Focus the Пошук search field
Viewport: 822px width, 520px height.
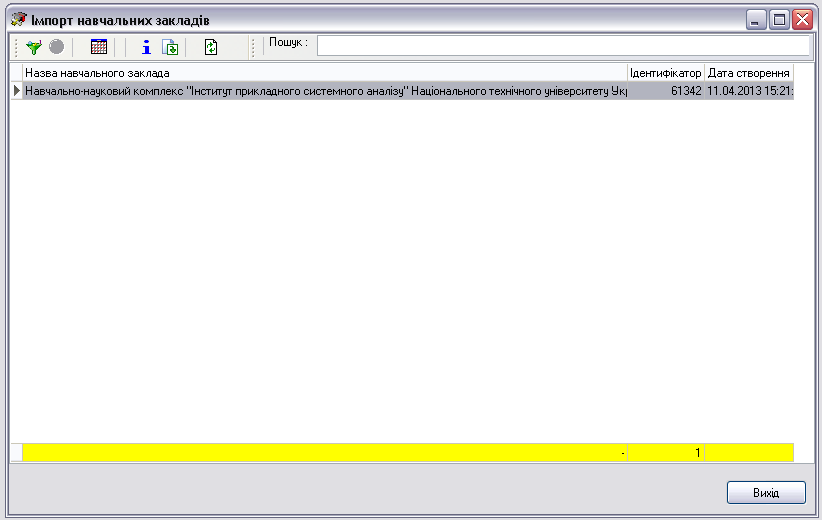[x=563, y=46]
